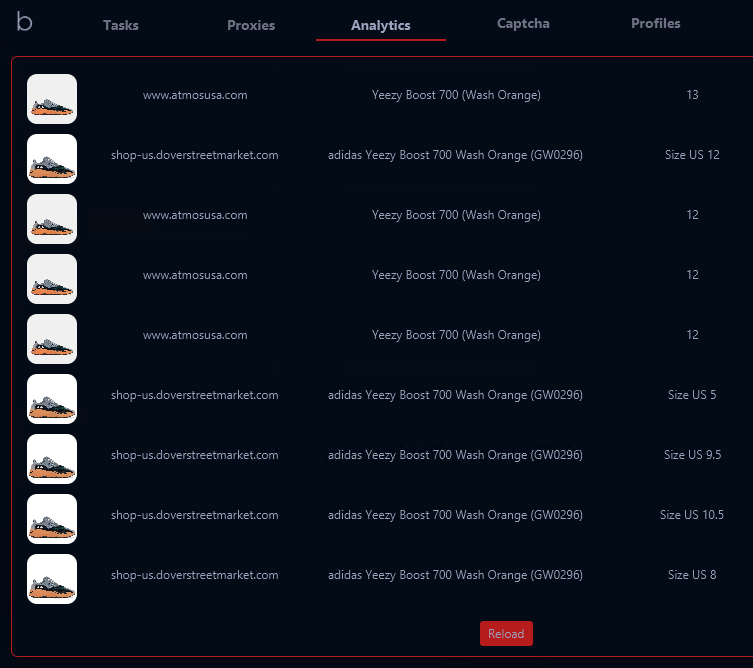Image resolution: width=753 pixels, height=668 pixels.
Task: Click product name in Size US 10.5 row
Action: coord(455,515)
